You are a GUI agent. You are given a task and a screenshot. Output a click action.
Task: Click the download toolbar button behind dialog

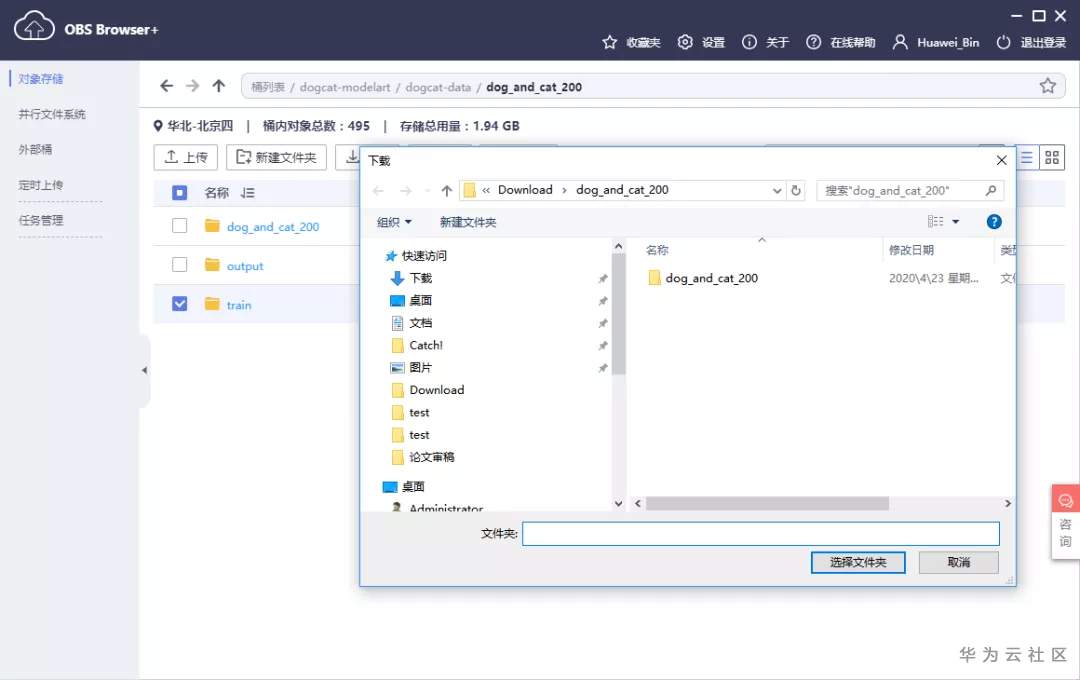pyautogui.click(x=349, y=157)
